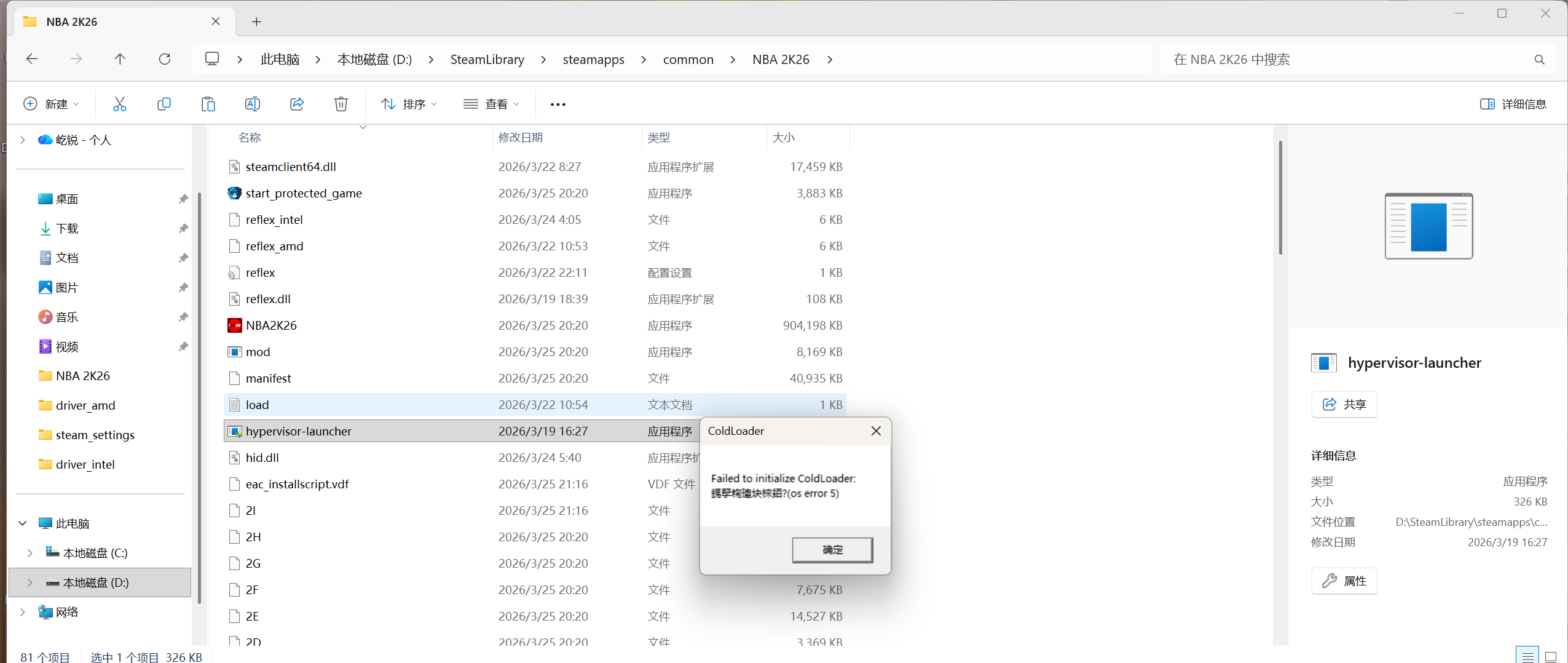
Task: Click the Properties button in details pane
Action: click(1344, 581)
